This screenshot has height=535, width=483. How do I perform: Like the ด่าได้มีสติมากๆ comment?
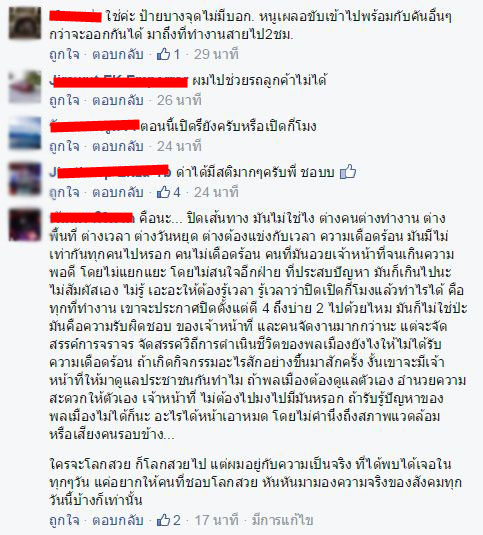64,192
